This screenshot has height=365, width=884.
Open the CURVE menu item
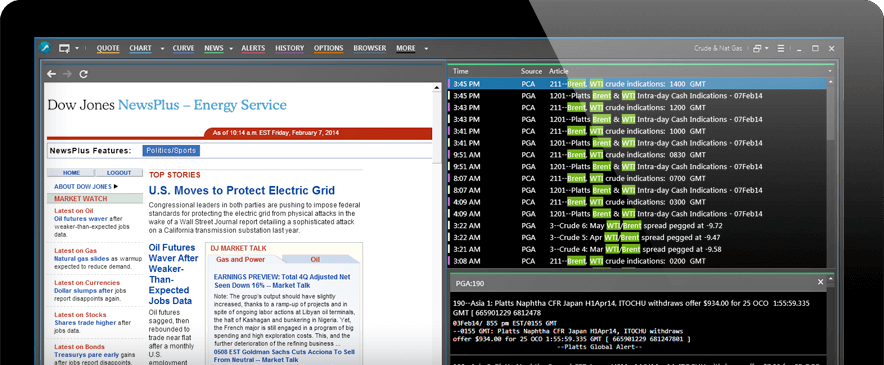[x=183, y=49]
